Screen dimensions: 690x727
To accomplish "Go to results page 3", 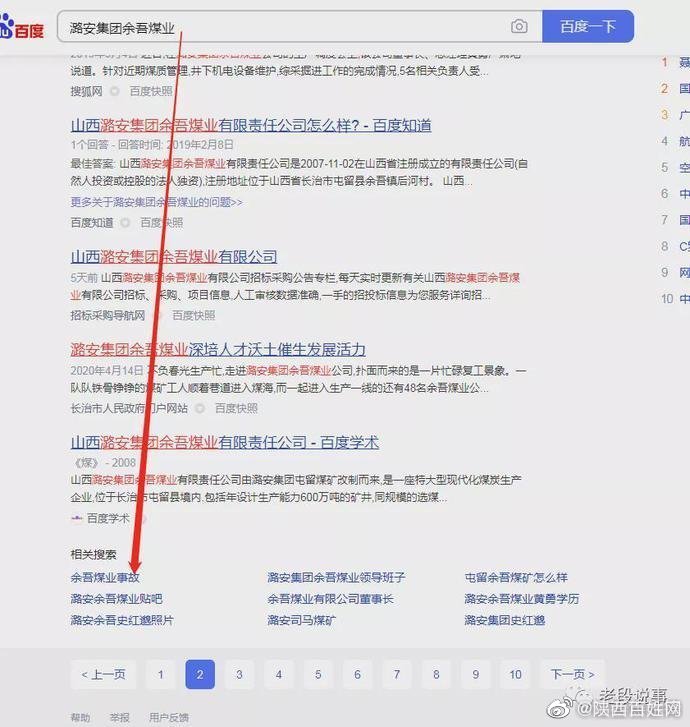I will (x=239, y=674).
